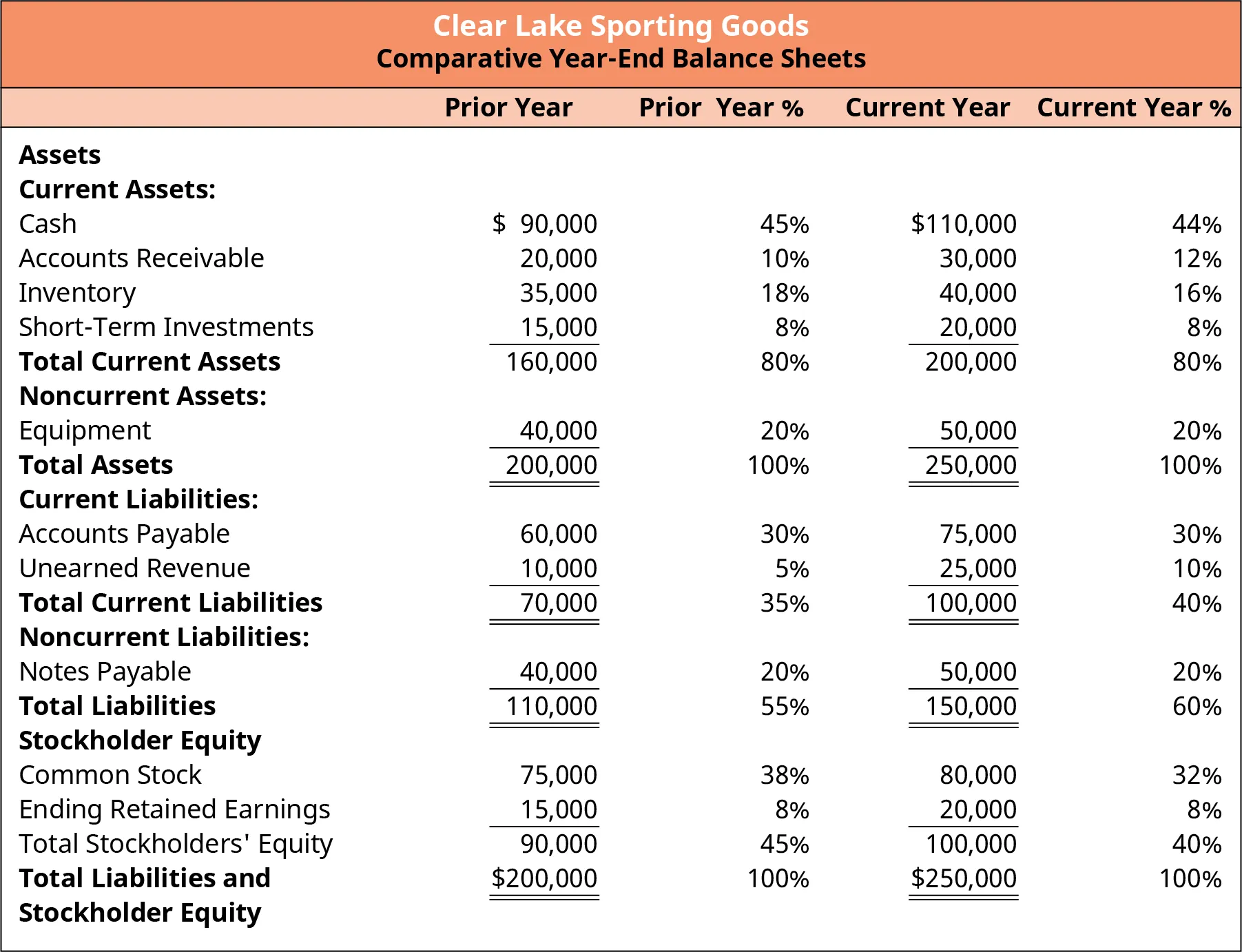Click the Prior Year column header

click(508, 108)
